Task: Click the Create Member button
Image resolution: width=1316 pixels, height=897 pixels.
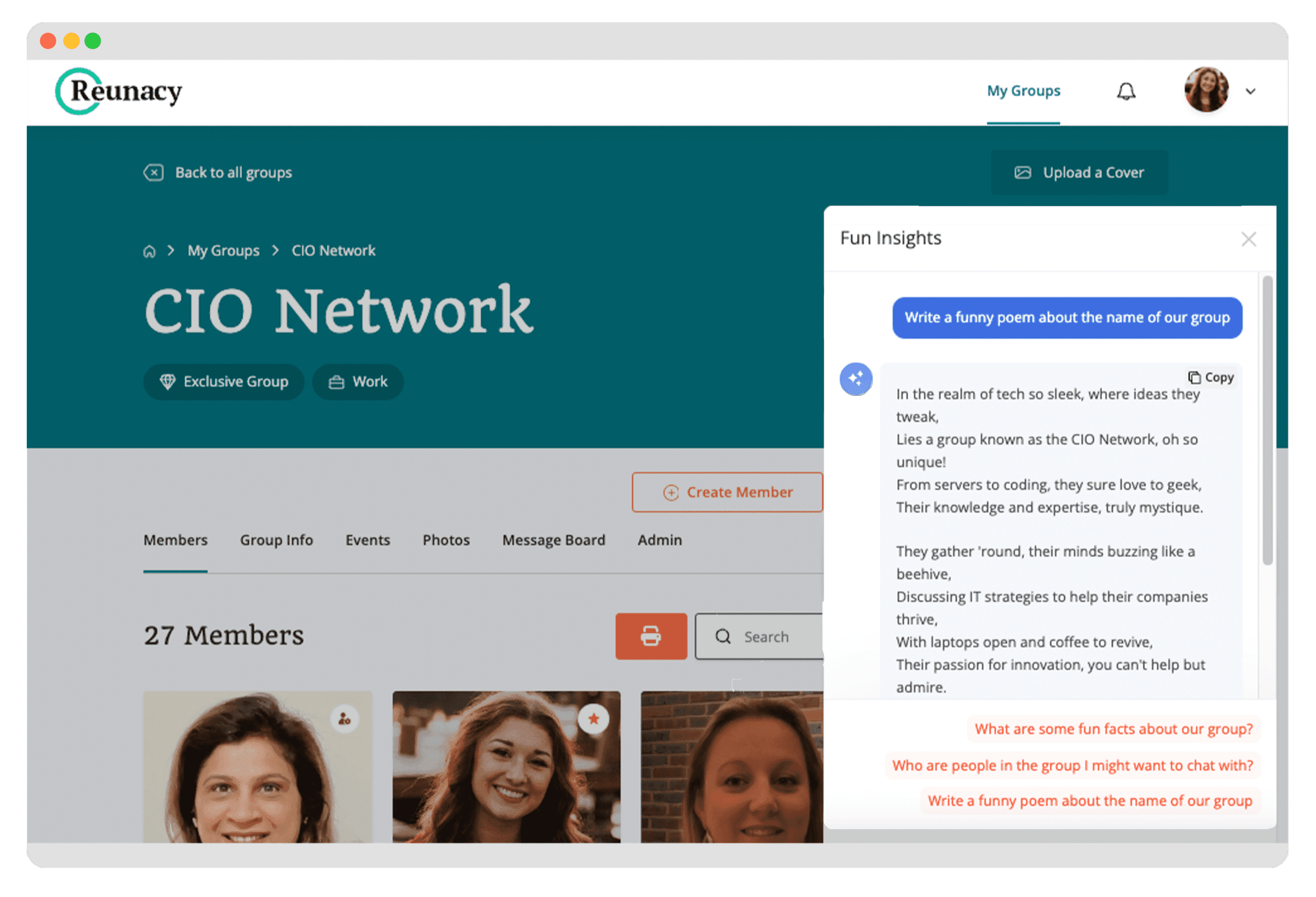Action: [727, 492]
